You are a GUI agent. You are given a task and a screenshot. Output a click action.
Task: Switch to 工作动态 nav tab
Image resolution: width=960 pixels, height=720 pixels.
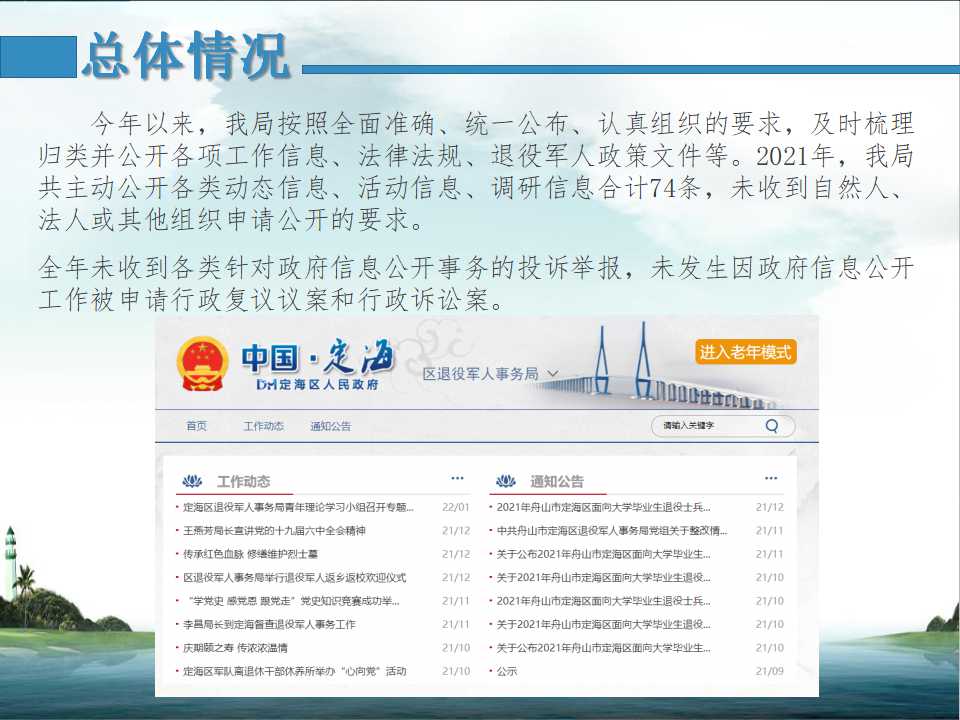pyautogui.click(x=263, y=426)
